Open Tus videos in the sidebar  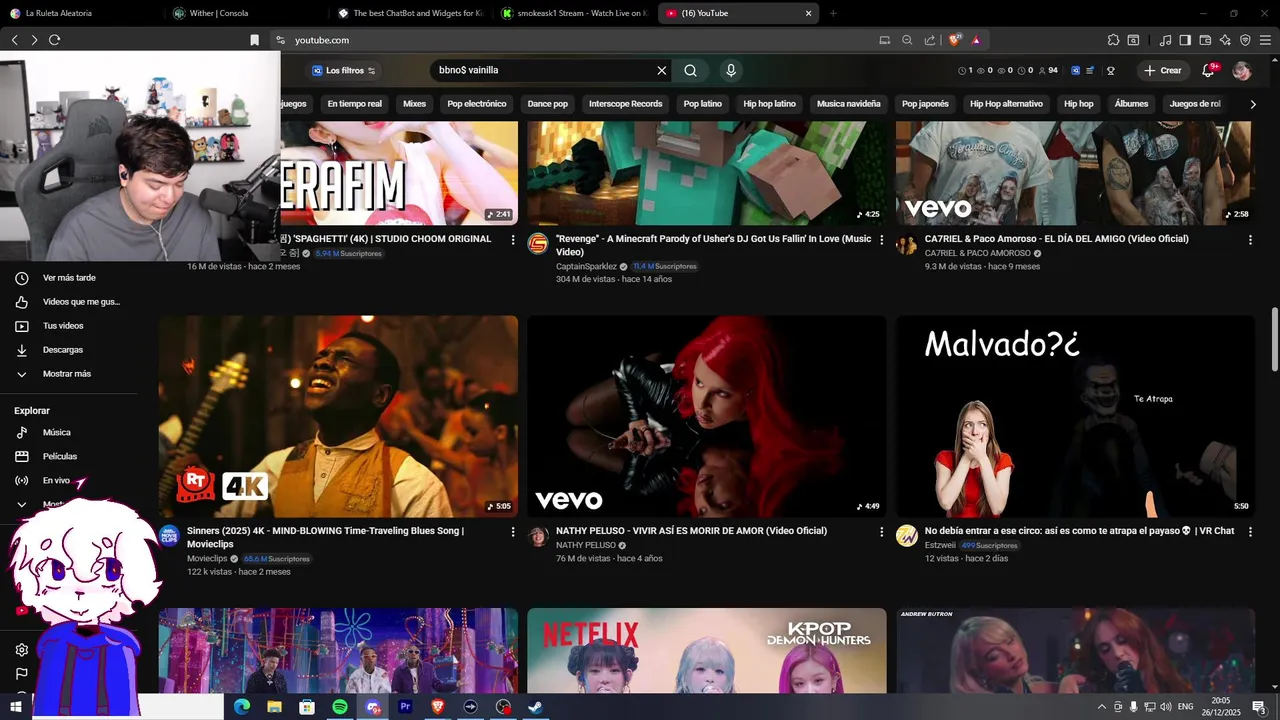[x=63, y=326]
